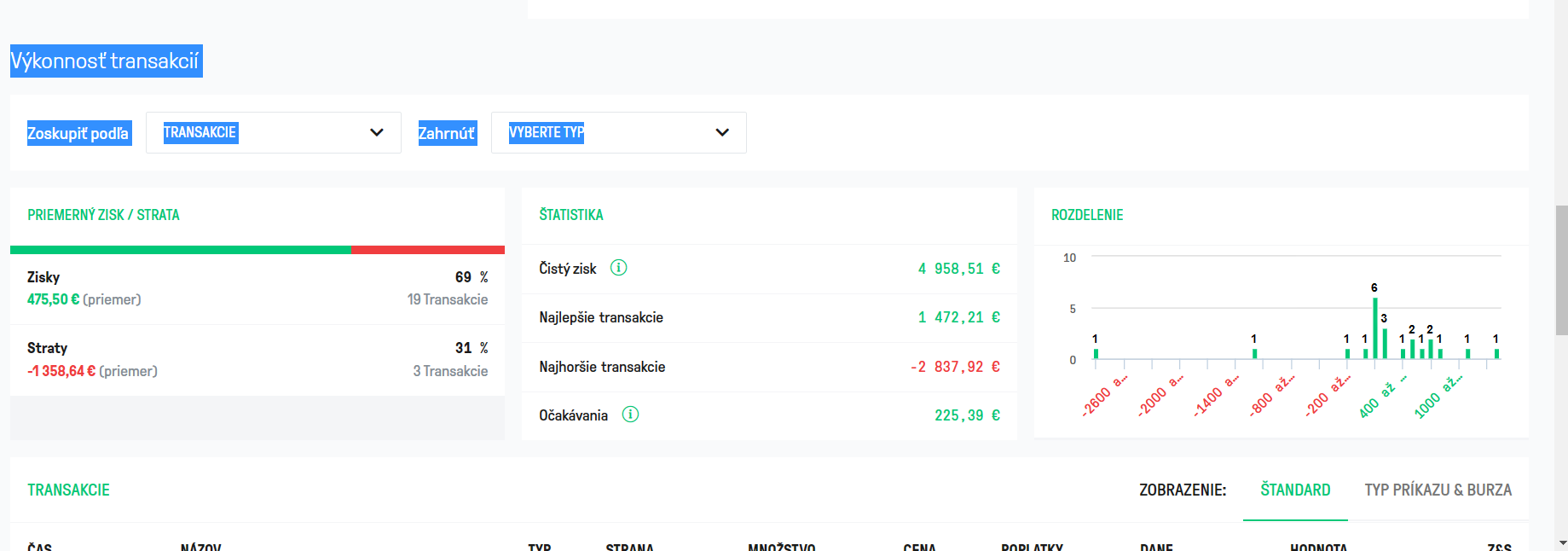This screenshot has width=1568, height=551.
Task: Expand the TRANSAKCIE grouping dropdown arrow
Action: point(376,132)
